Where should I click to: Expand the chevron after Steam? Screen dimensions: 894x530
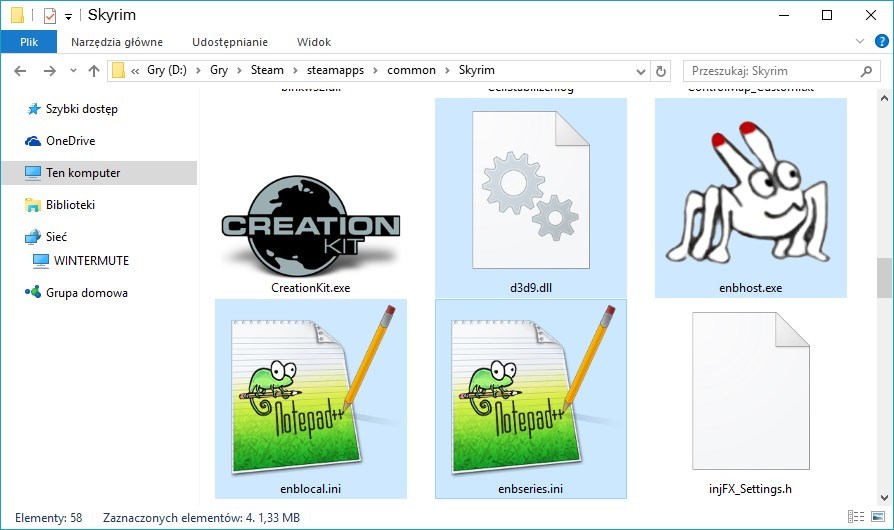tap(295, 71)
